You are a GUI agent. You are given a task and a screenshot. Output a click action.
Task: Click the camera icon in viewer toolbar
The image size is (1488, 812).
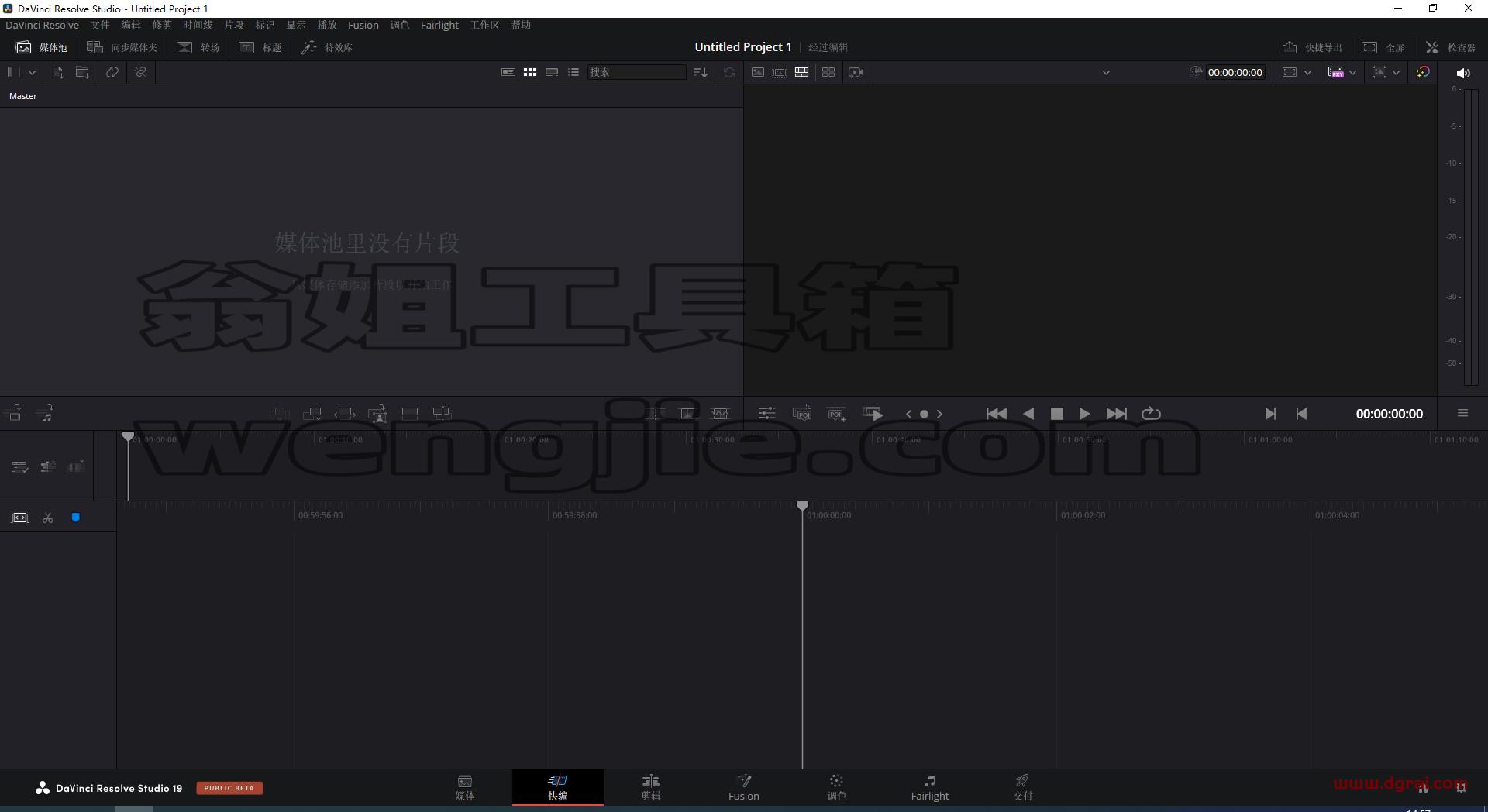(x=856, y=72)
